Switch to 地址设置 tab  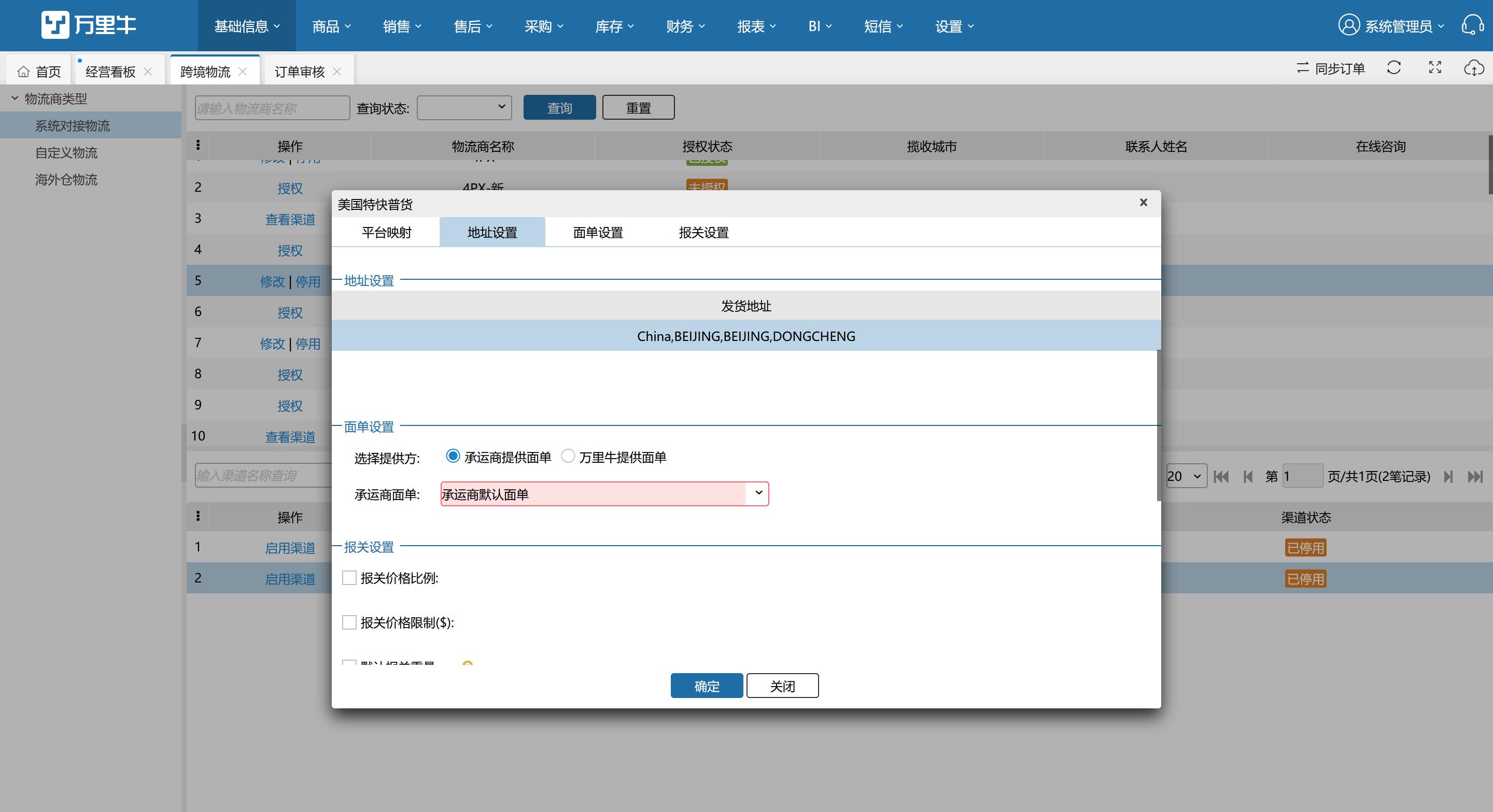click(492, 232)
